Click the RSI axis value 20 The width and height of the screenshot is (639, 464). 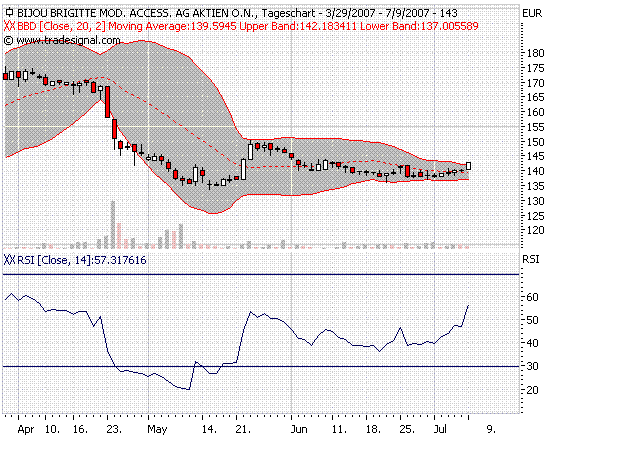point(532,390)
